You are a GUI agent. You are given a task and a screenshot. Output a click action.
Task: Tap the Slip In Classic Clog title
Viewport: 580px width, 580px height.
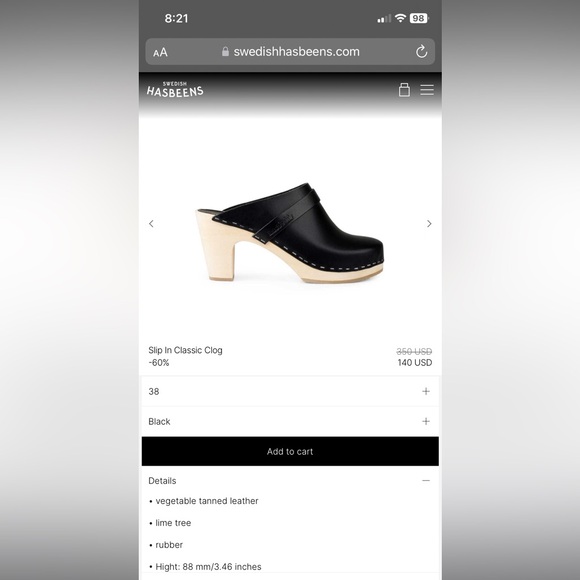(x=185, y=350)
